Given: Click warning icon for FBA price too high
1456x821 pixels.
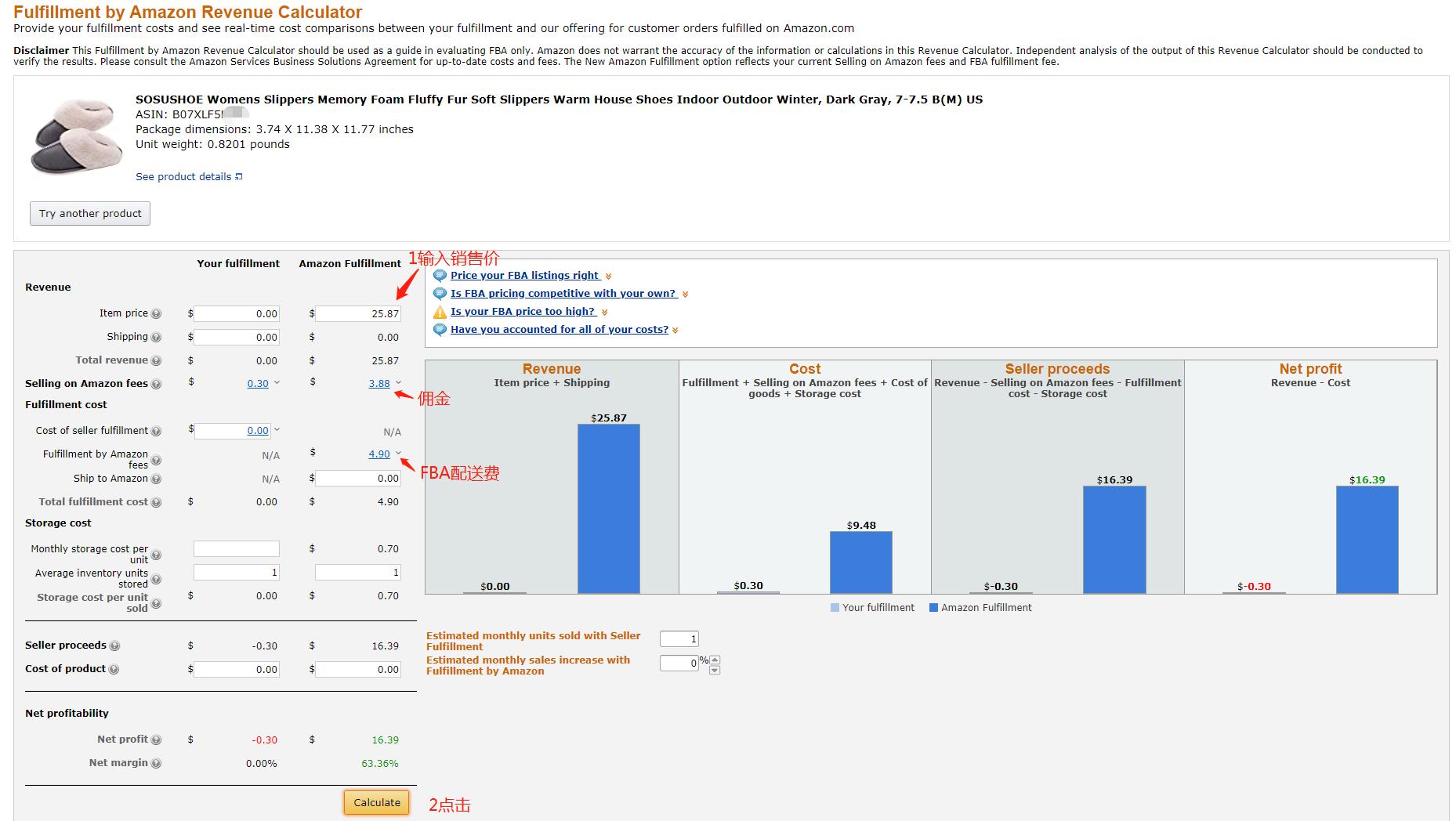Looking at the screenshot, I should pos(440,312).
